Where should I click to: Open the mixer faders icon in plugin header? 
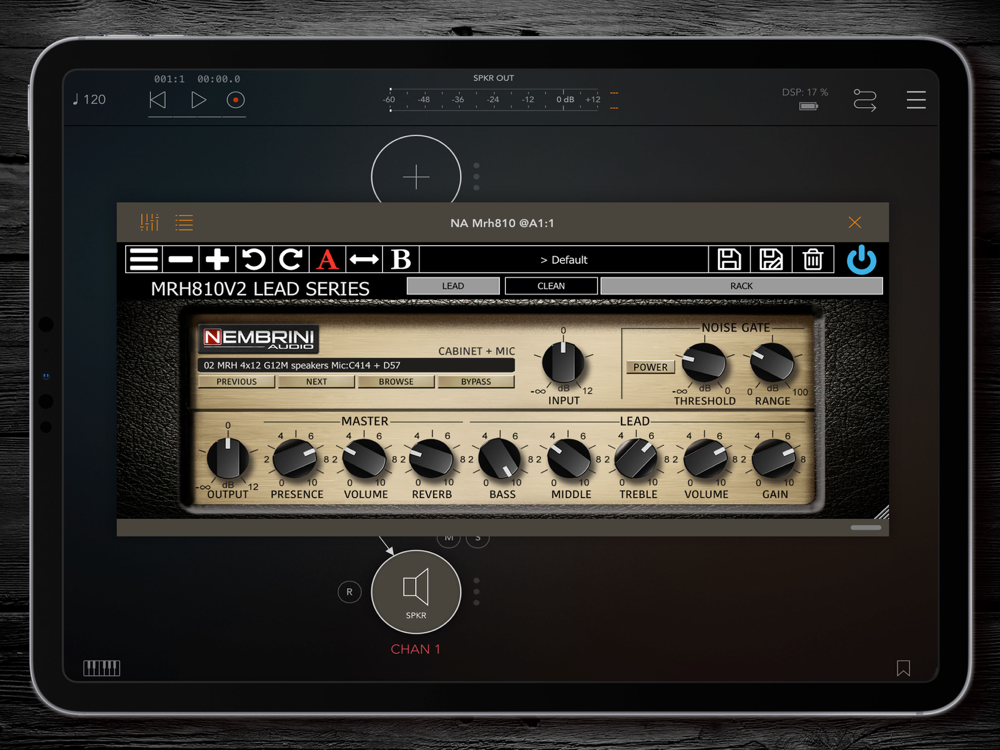pos(149,223)
